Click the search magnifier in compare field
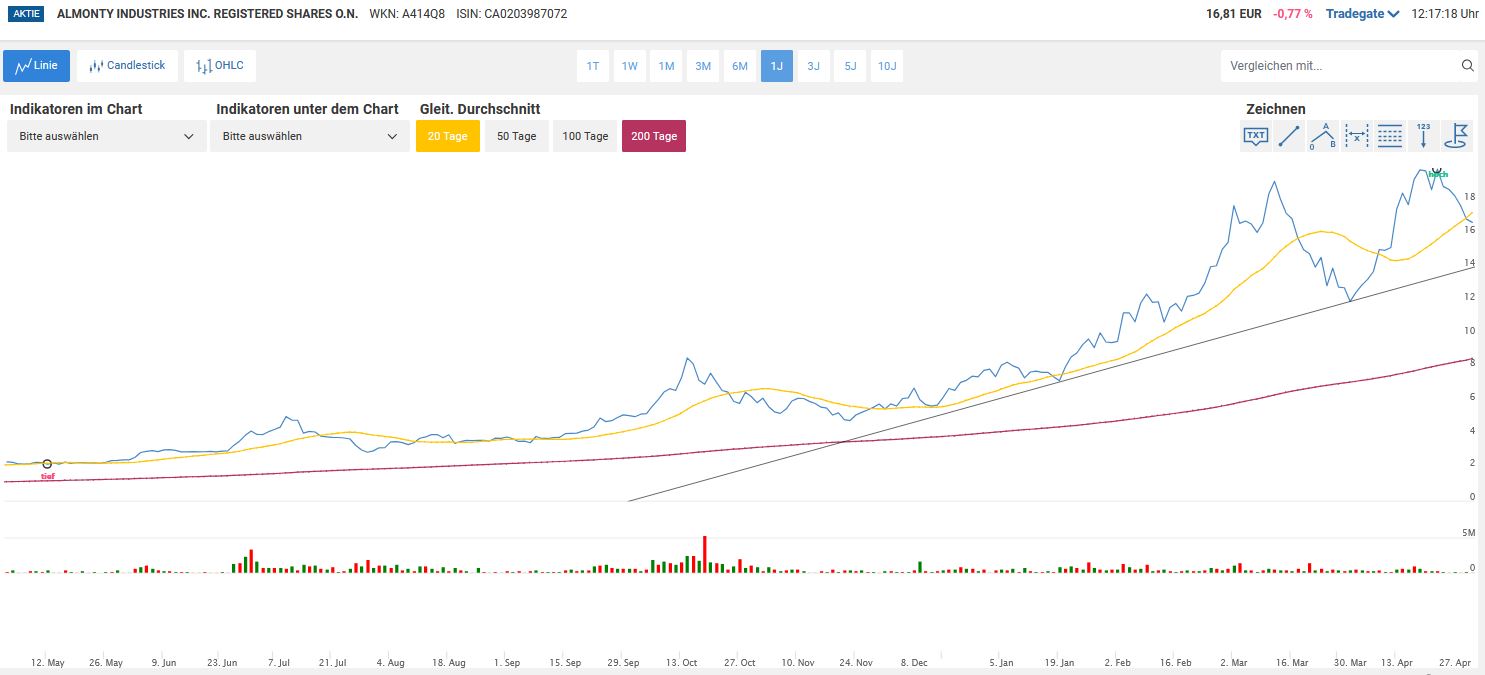The width and height of the screenshot is (1485, 675). click(1467, 66)
